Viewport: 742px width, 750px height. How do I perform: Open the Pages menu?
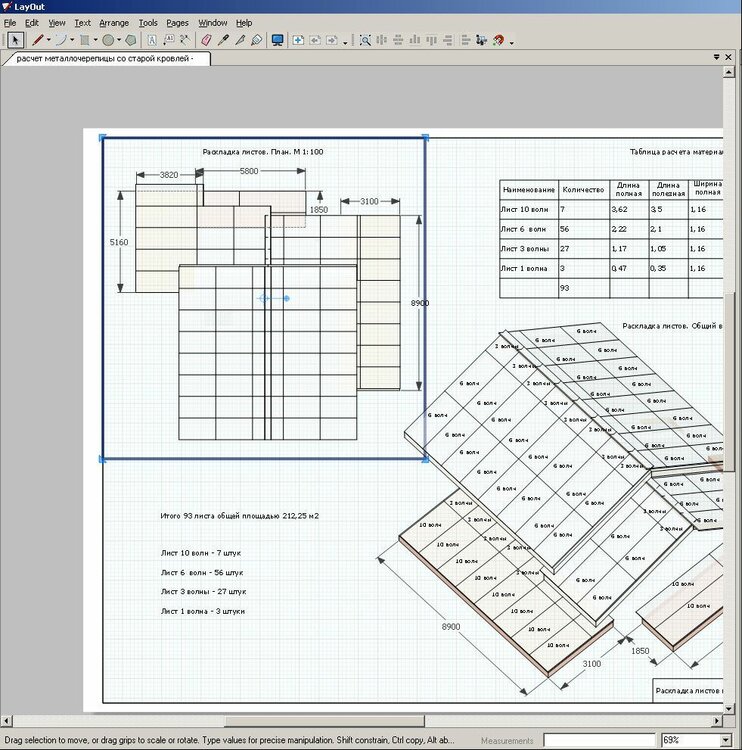pyautogui.click(x=177, y=22)
